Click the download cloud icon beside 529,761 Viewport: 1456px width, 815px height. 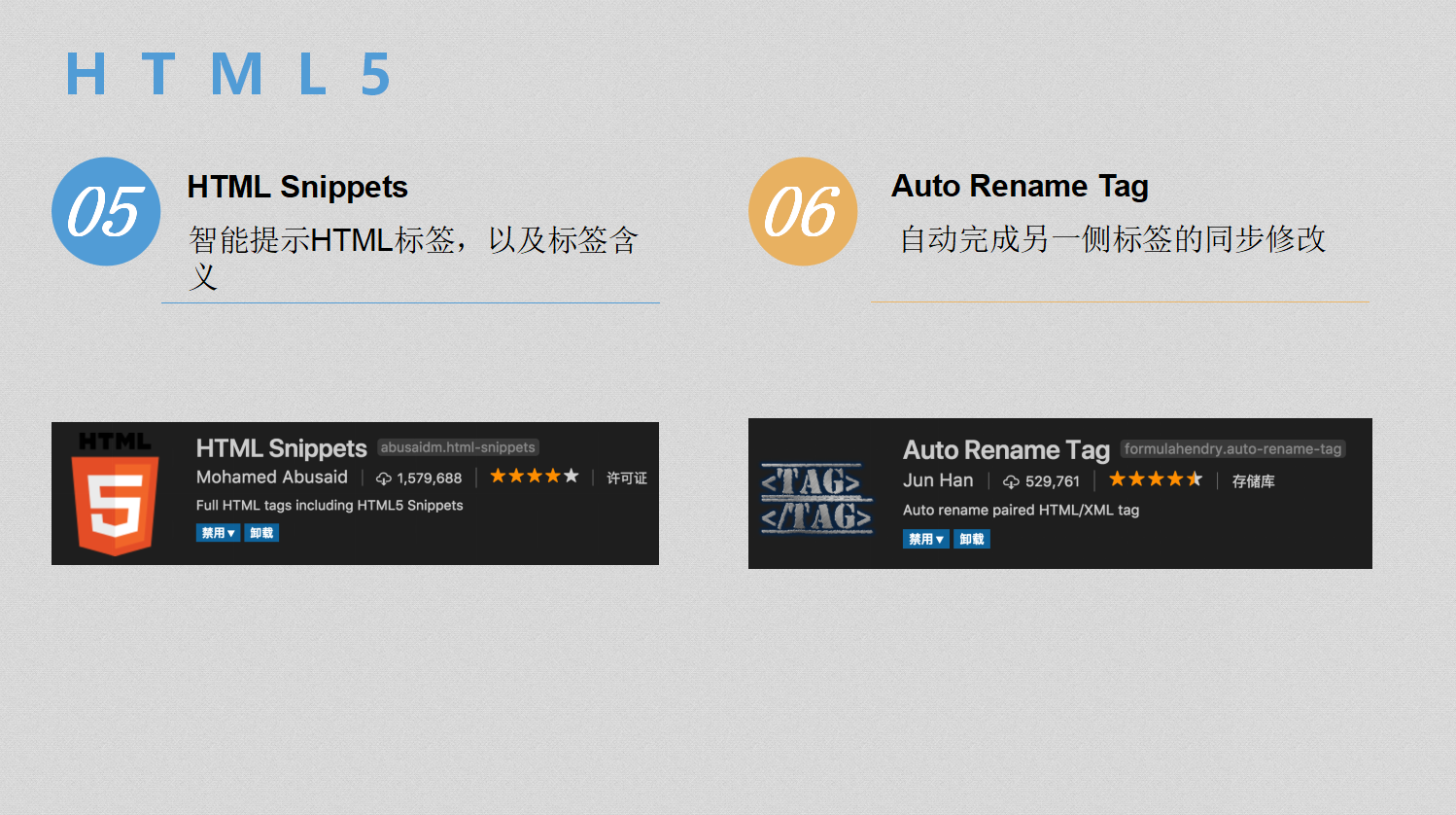1011,481
